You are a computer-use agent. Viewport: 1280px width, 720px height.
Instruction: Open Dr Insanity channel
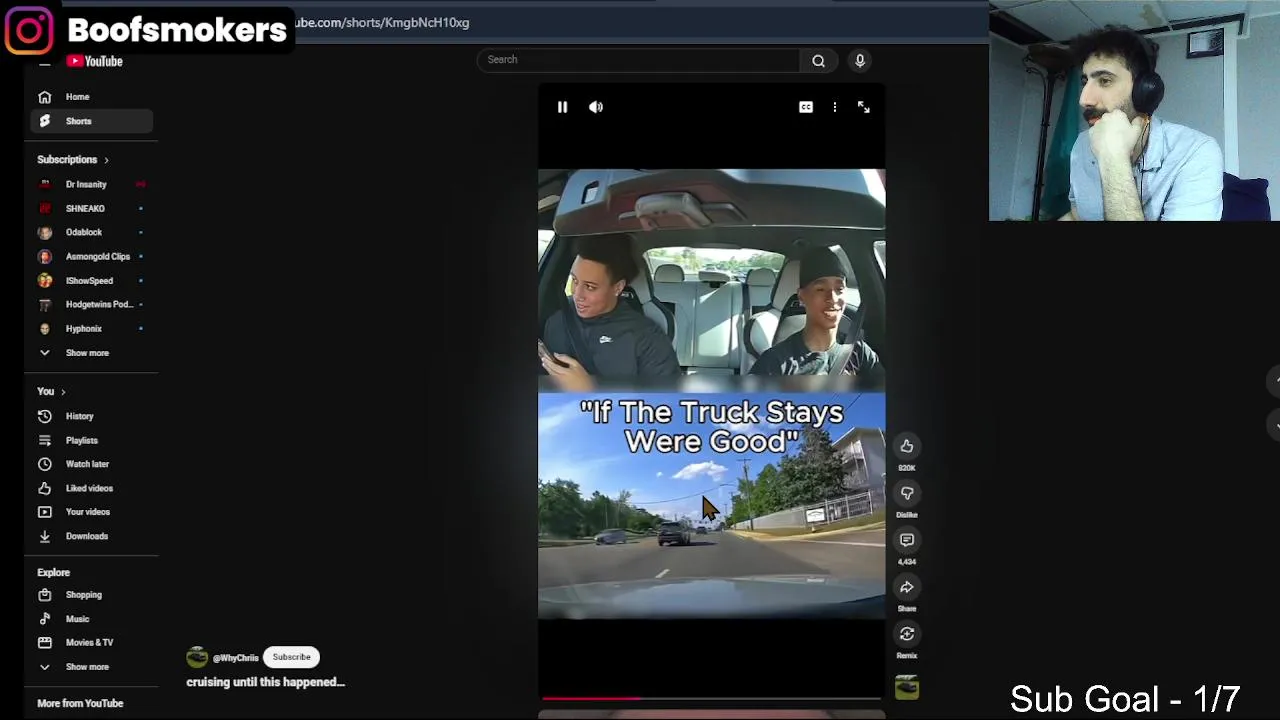(x=88, y=184)
